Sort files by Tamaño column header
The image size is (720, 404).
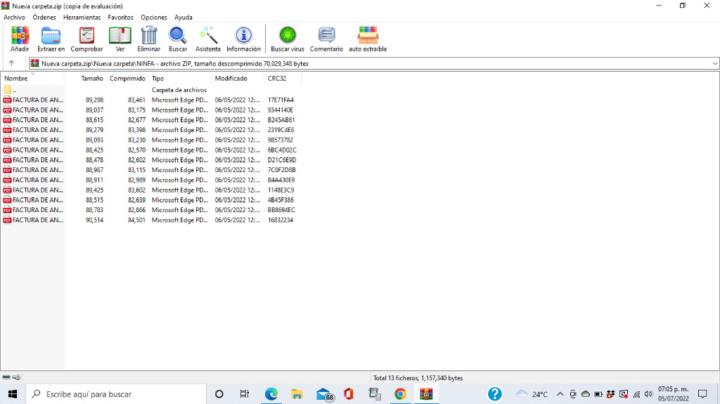click(x=92, y=78)
